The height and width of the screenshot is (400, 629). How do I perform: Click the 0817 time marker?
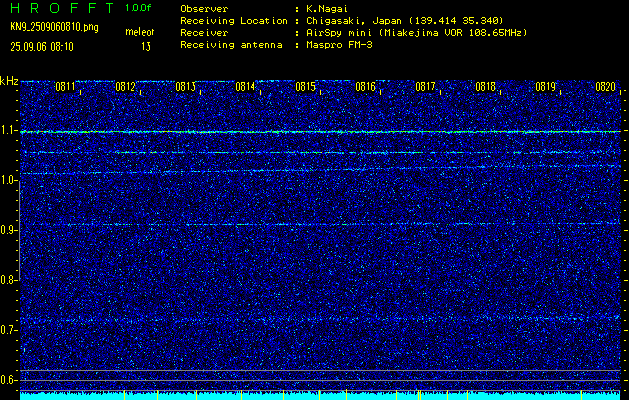pos(426,87)
